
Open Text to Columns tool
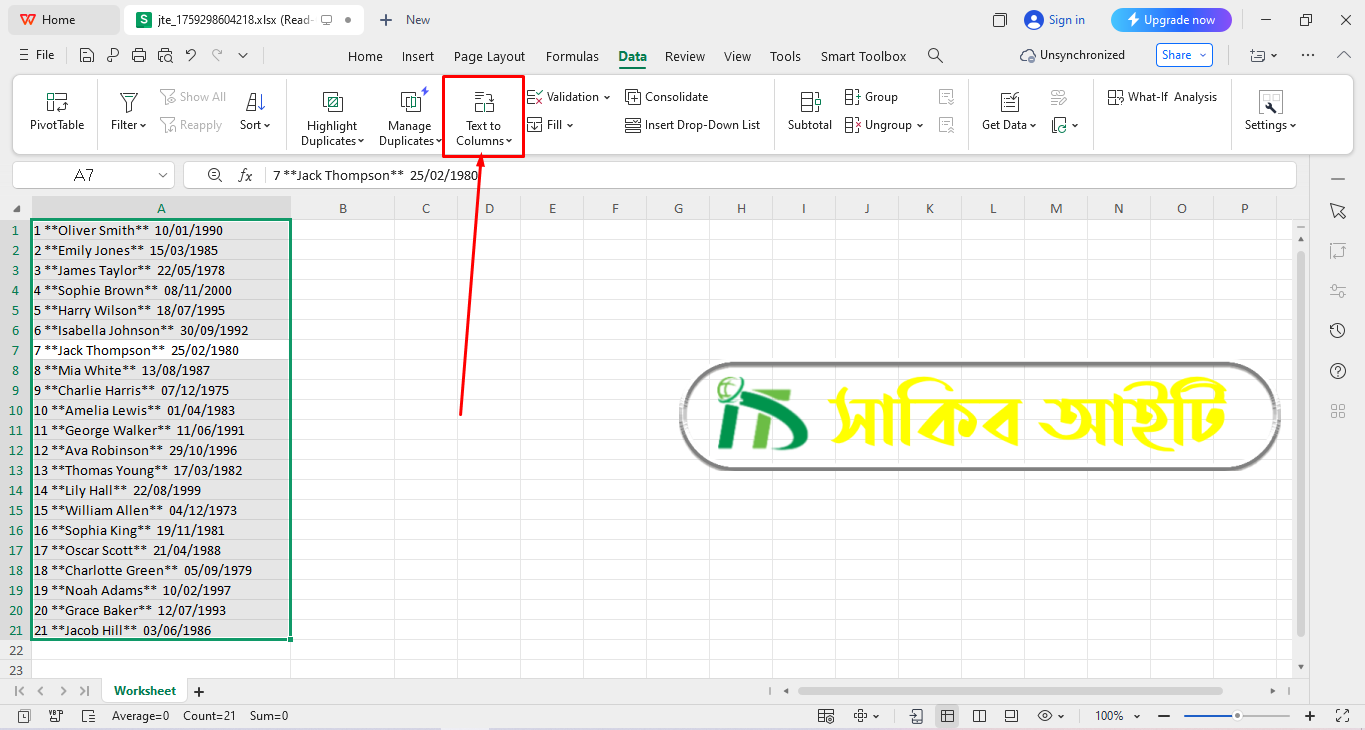point(484,118)
